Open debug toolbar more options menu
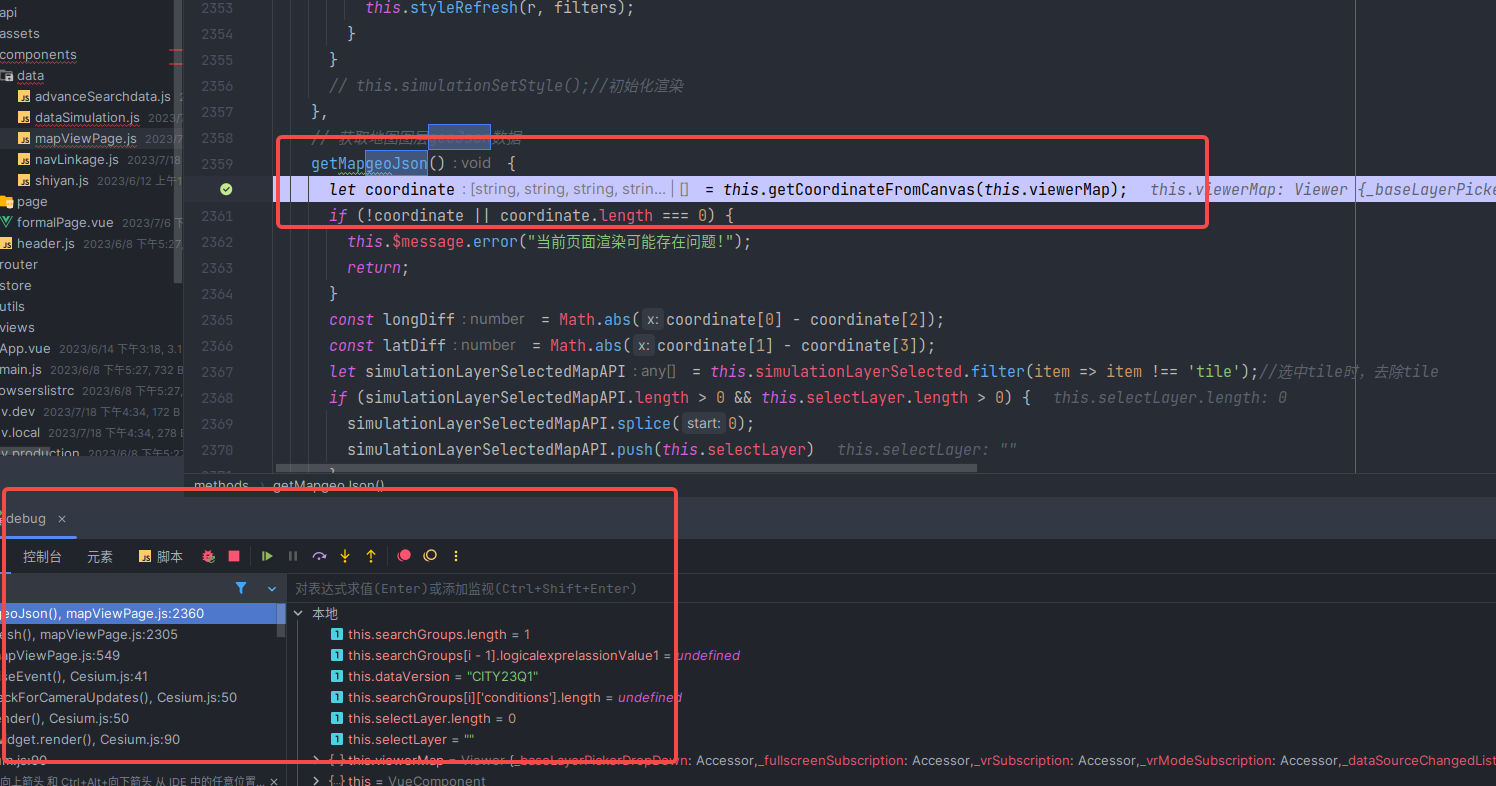The width and height of the screenshot is (1496, 786). 456,556
